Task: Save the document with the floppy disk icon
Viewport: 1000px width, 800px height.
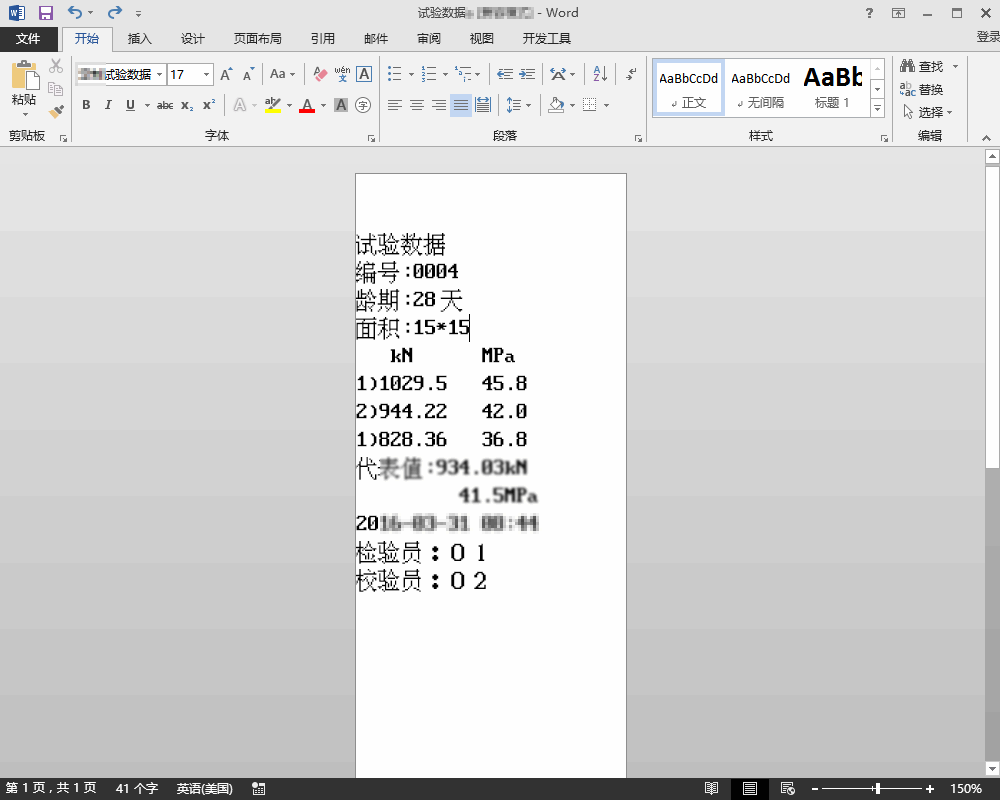Action: pyautogui.click(x=46, y=13)
